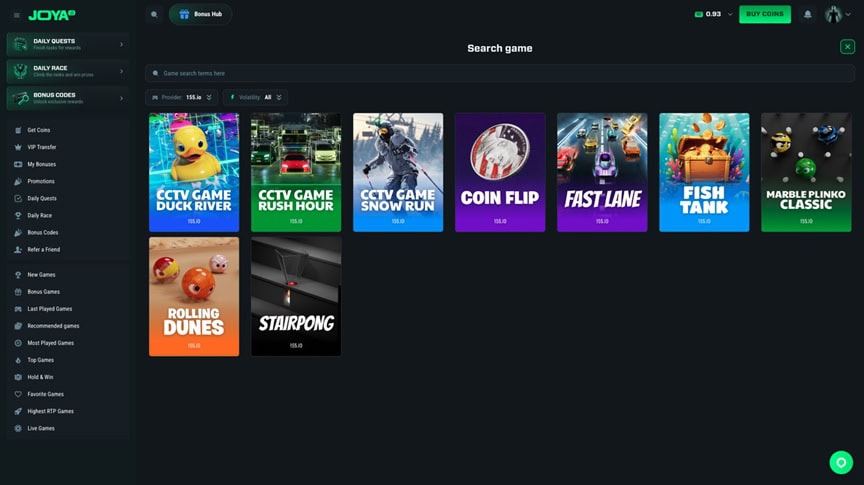Launch the Coin Flip game

[x=500, y=172]
